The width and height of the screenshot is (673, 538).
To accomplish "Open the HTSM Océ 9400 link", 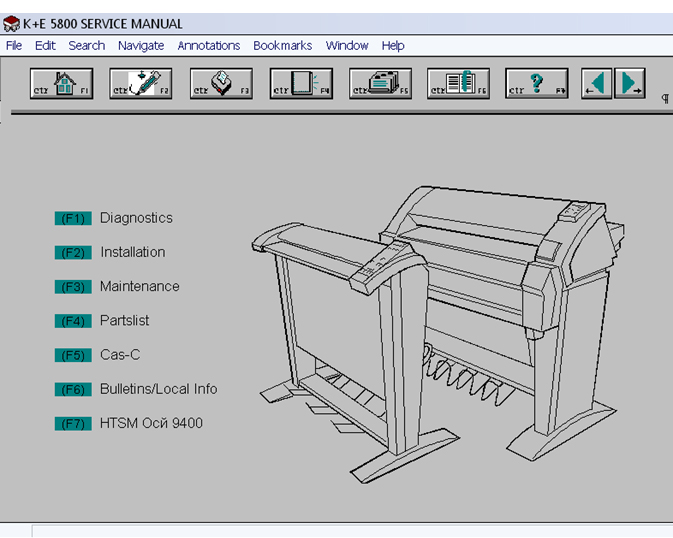I will pos(151,423).
